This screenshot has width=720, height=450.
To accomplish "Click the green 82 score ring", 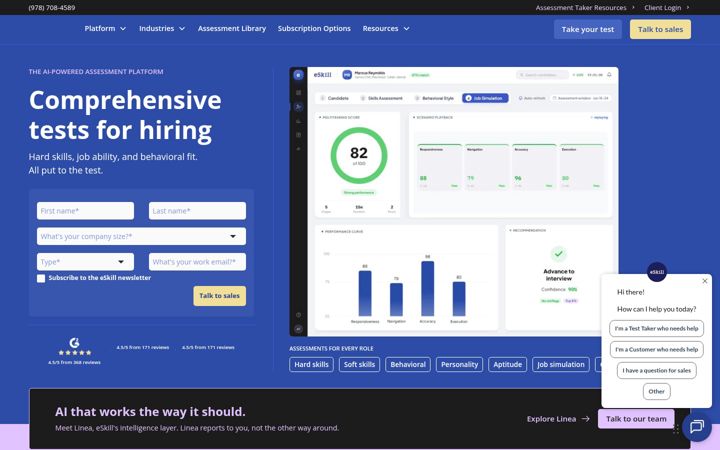I will pos(359,156).
